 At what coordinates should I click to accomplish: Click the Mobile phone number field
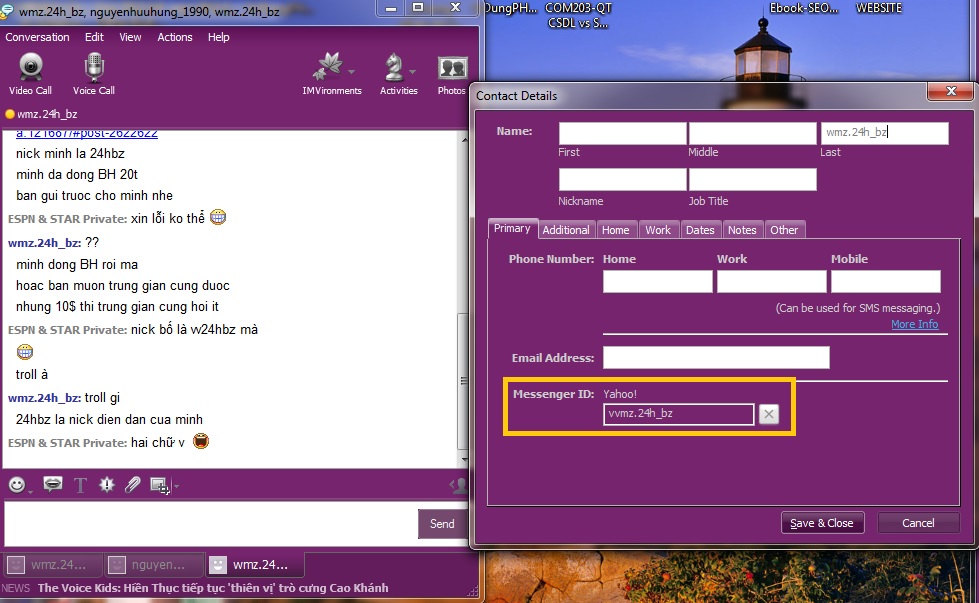coord(885,282)
